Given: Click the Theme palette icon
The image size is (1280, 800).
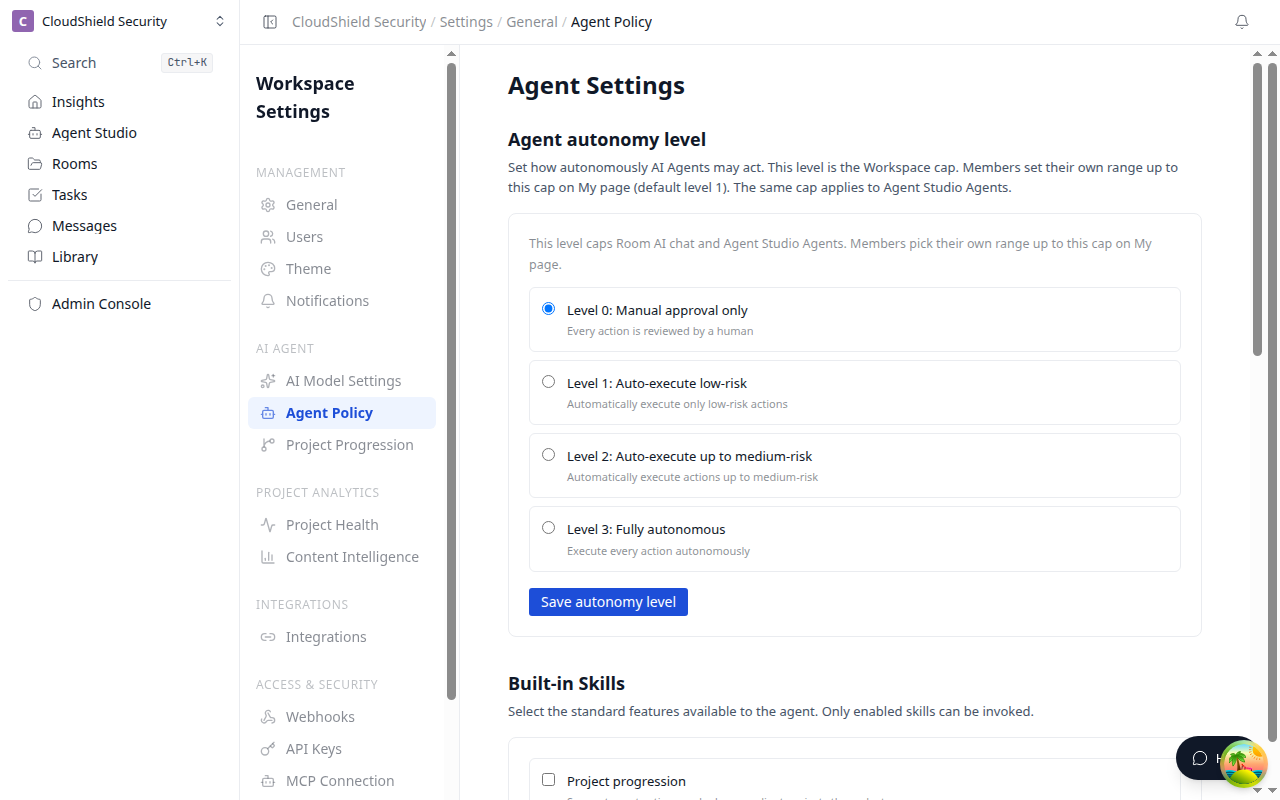Looking at the screenshot, I should click(268, 269).
